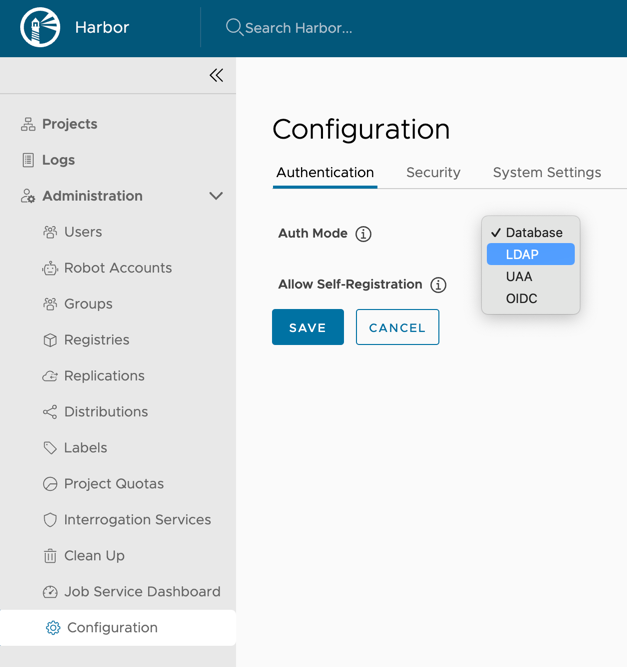627x667 pixels.
Task: Open the System Settings tab
Action: pyautogui.click(x=547, y=173)
